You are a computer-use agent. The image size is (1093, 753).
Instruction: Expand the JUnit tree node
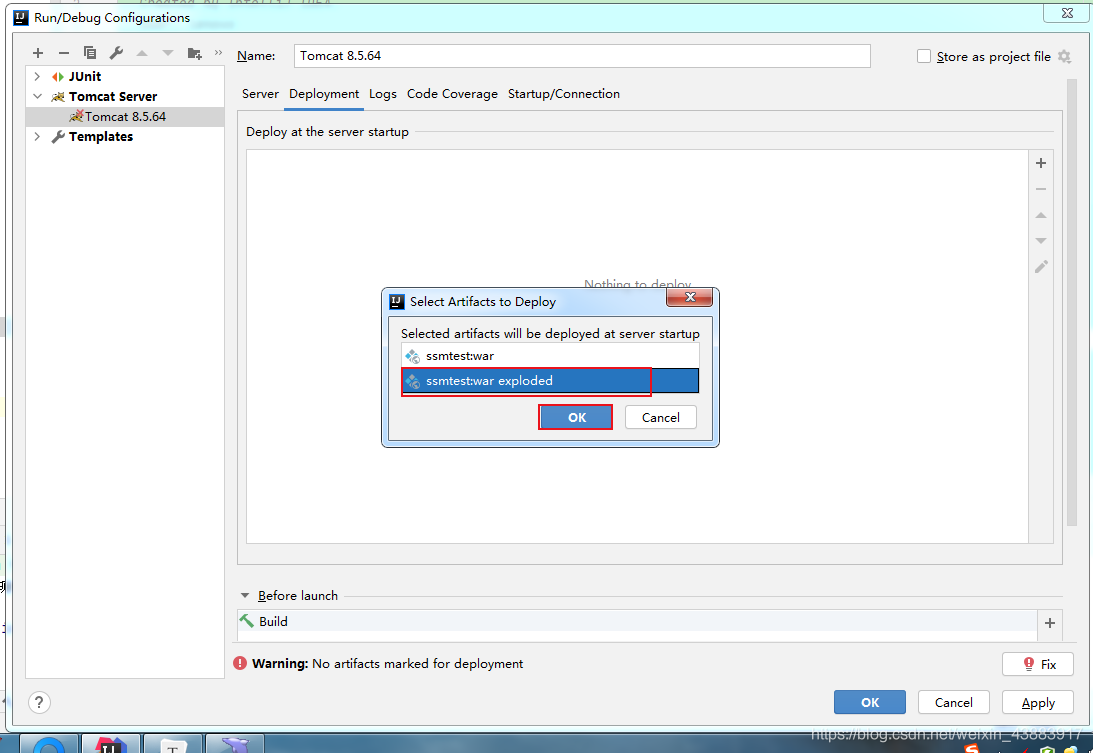(38, 77)
